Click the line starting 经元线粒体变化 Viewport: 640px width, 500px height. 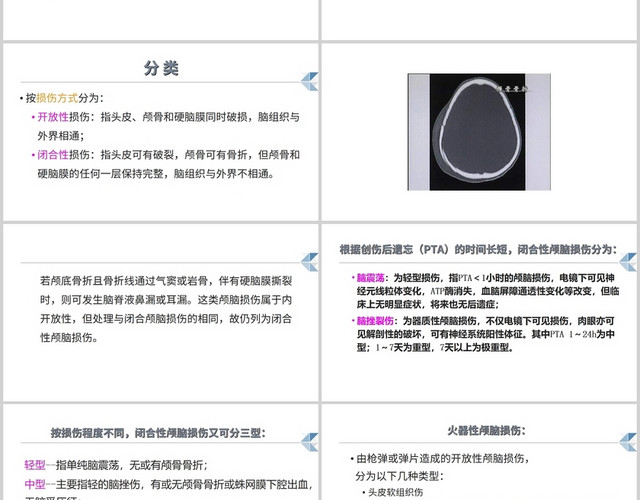[488, 291]
